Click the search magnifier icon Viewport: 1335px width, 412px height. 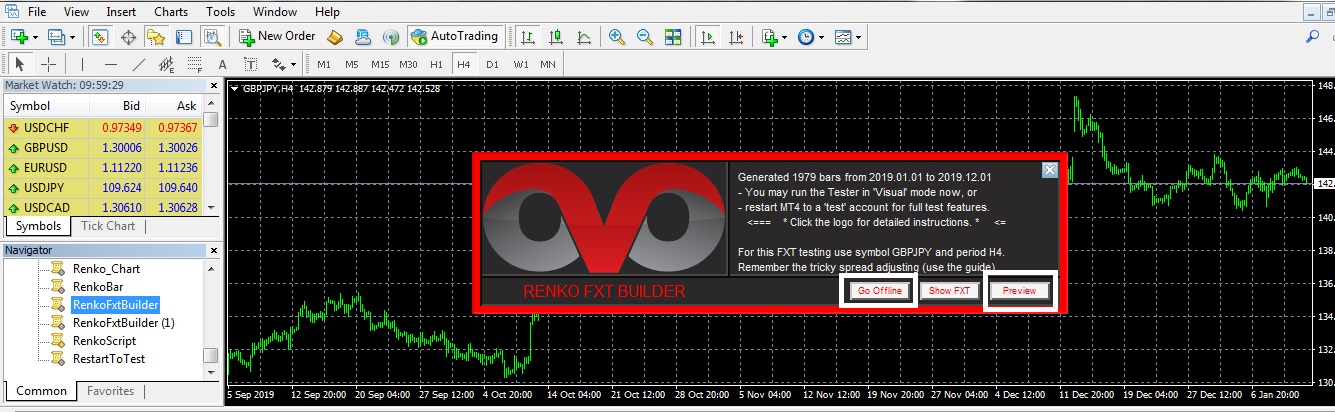pos(1312,37)
